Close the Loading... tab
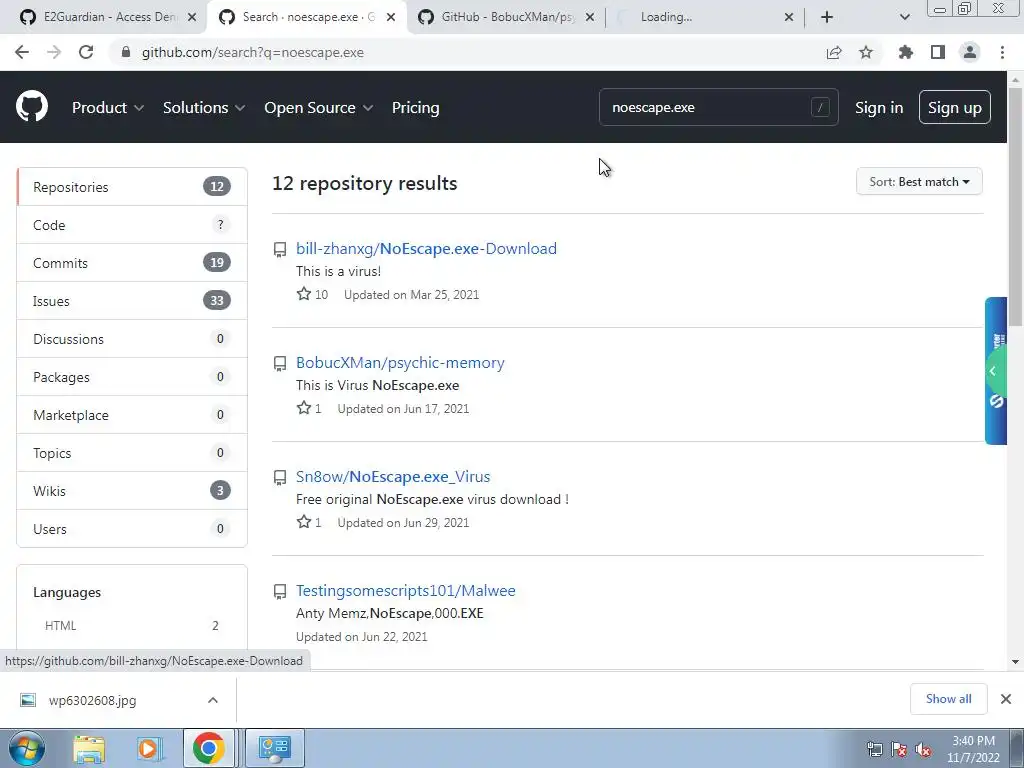The image size is (1024, 768). pyautogui.click(x=789, y=17)
